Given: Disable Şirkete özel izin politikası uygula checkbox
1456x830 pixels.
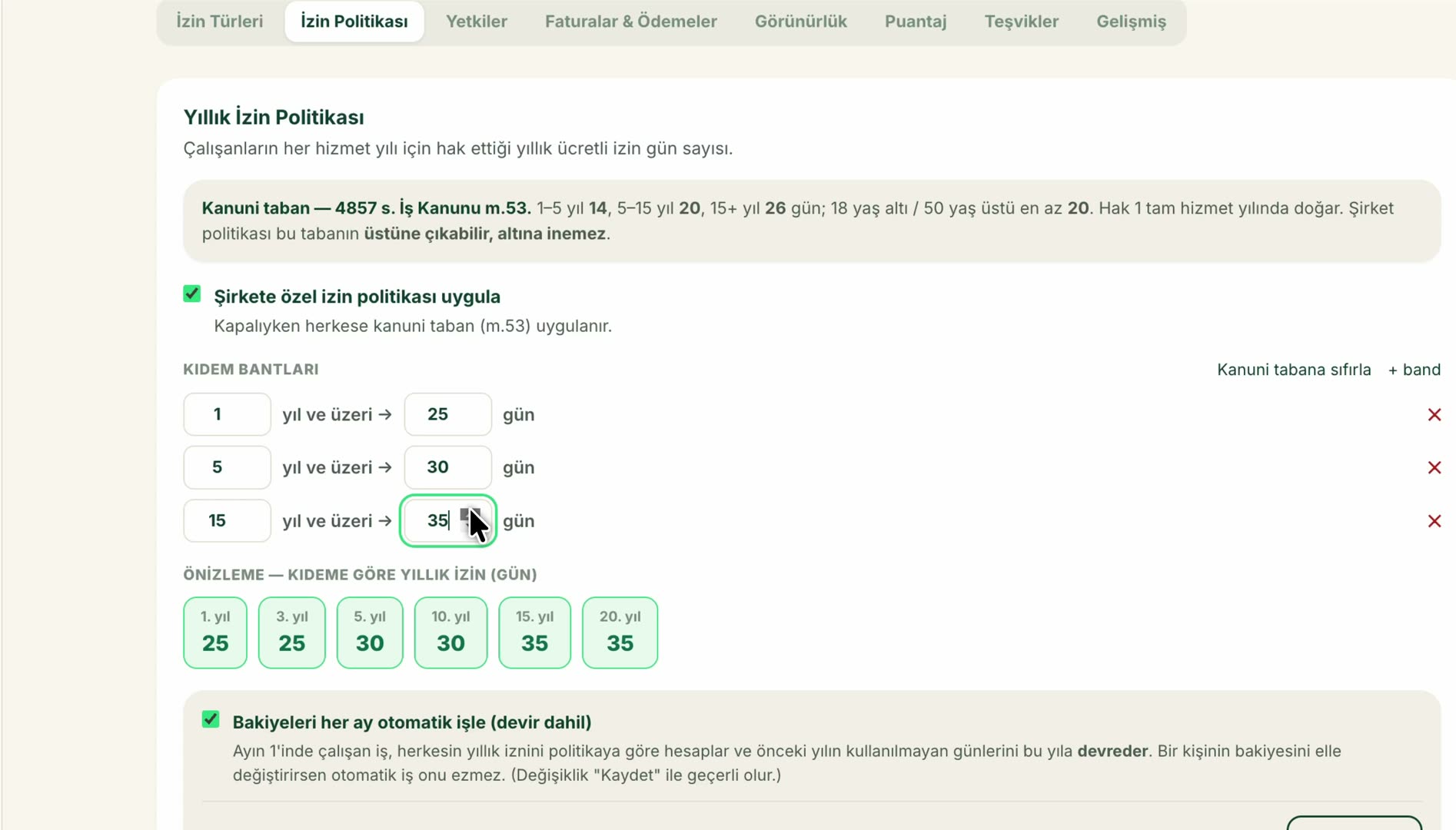Looking at the screenshot, I should coord(192,294).
